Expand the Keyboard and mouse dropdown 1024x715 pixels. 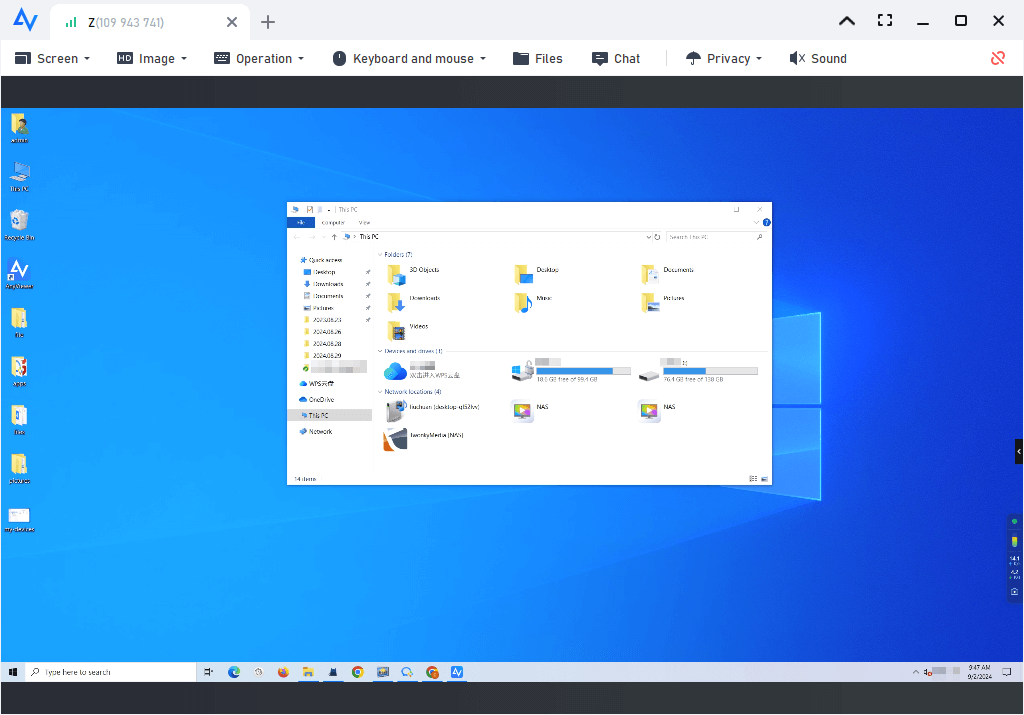(x=409, y=58)
